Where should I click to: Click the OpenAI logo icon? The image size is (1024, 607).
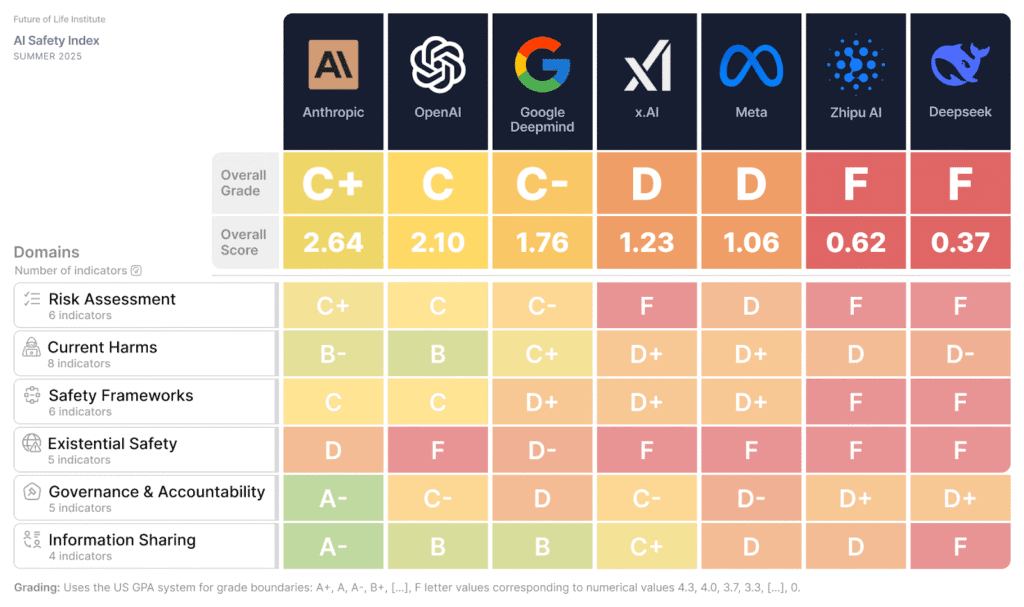pos(438,63)
